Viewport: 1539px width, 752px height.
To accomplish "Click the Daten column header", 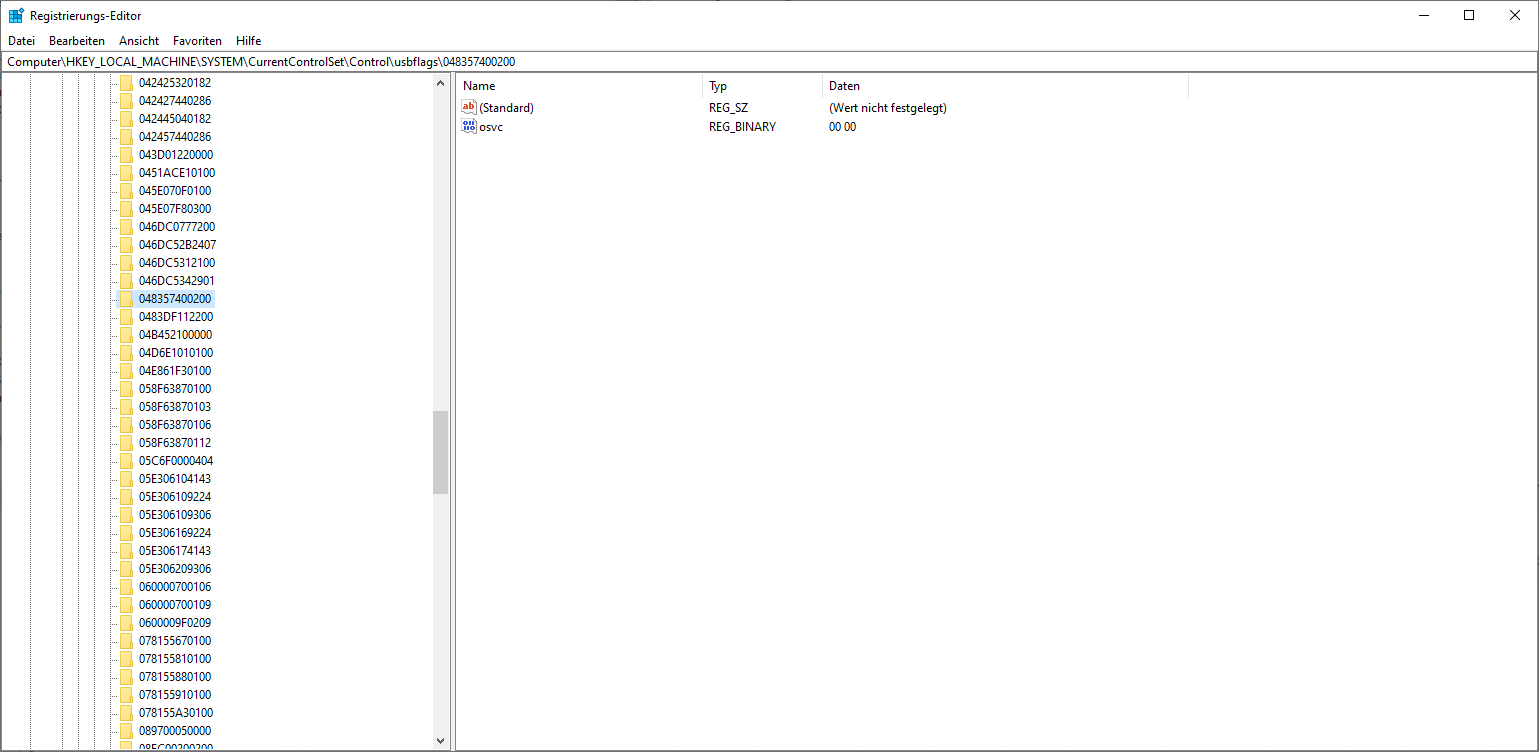I will (x=1004, y=86).
